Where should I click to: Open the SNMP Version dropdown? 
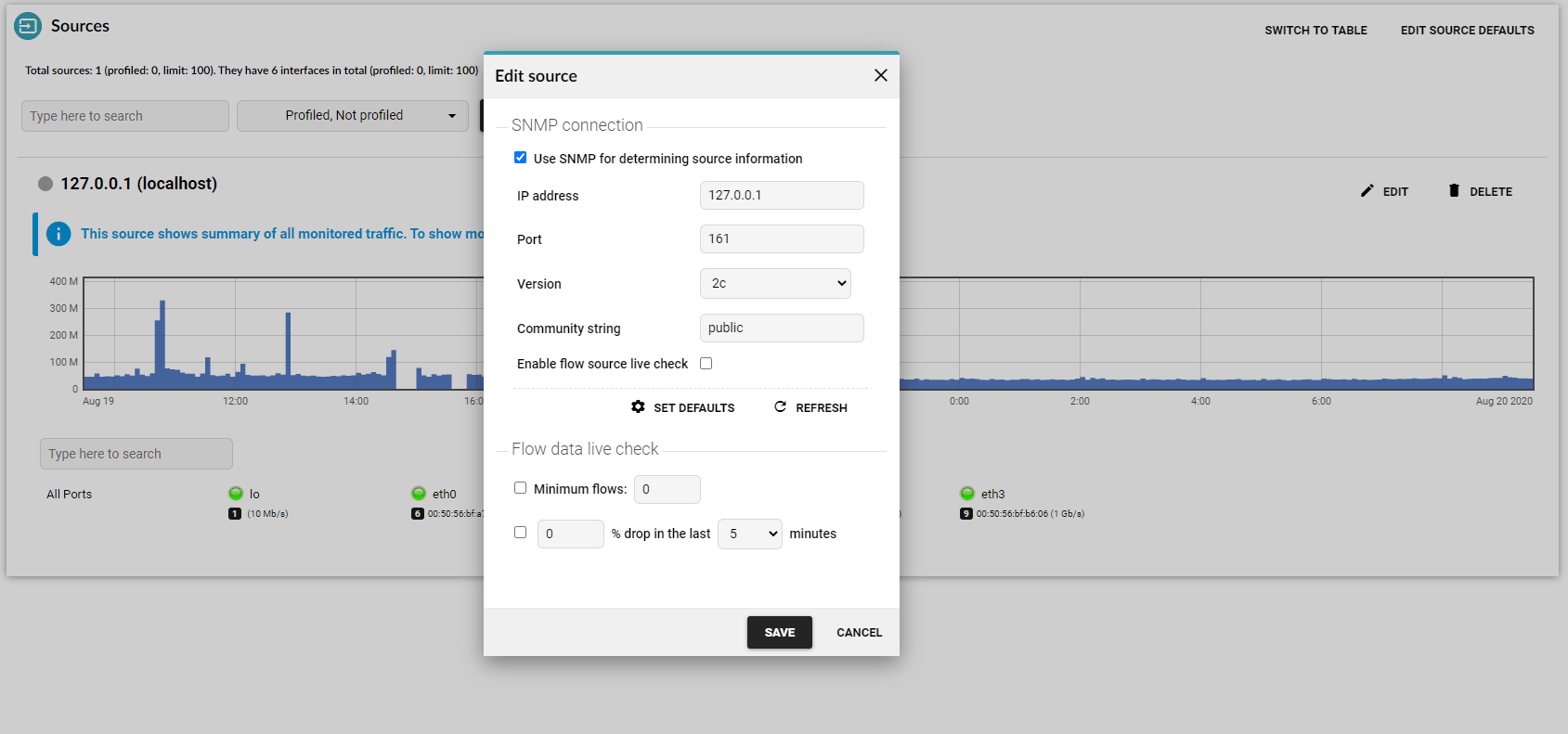click(x=775, y=284)
